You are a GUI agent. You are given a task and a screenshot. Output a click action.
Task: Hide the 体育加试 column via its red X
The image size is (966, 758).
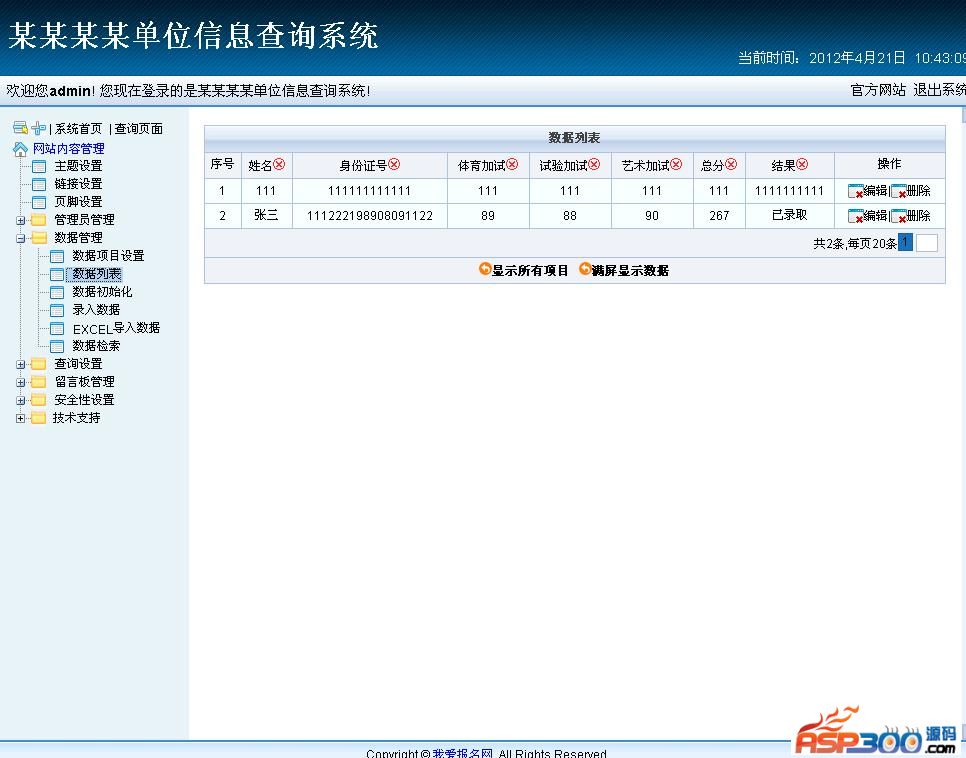tap(513, 165)
